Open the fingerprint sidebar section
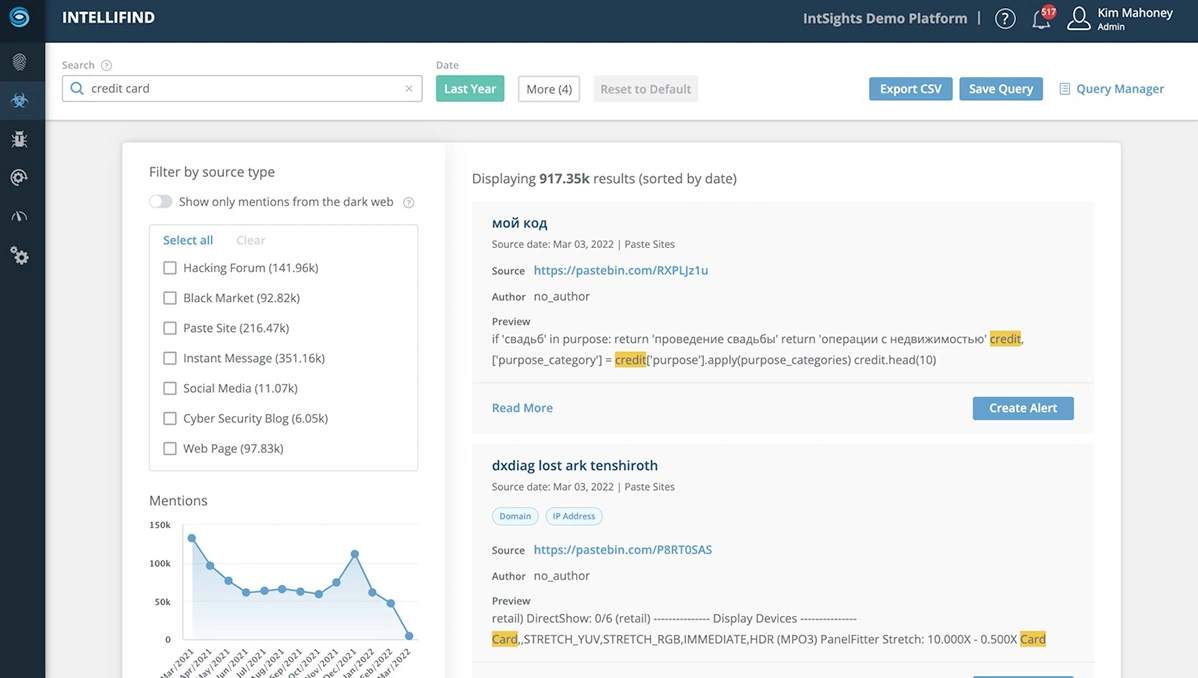Viewport: 1198px width, 678px height. pyautogui.click(x=20, y=62)
